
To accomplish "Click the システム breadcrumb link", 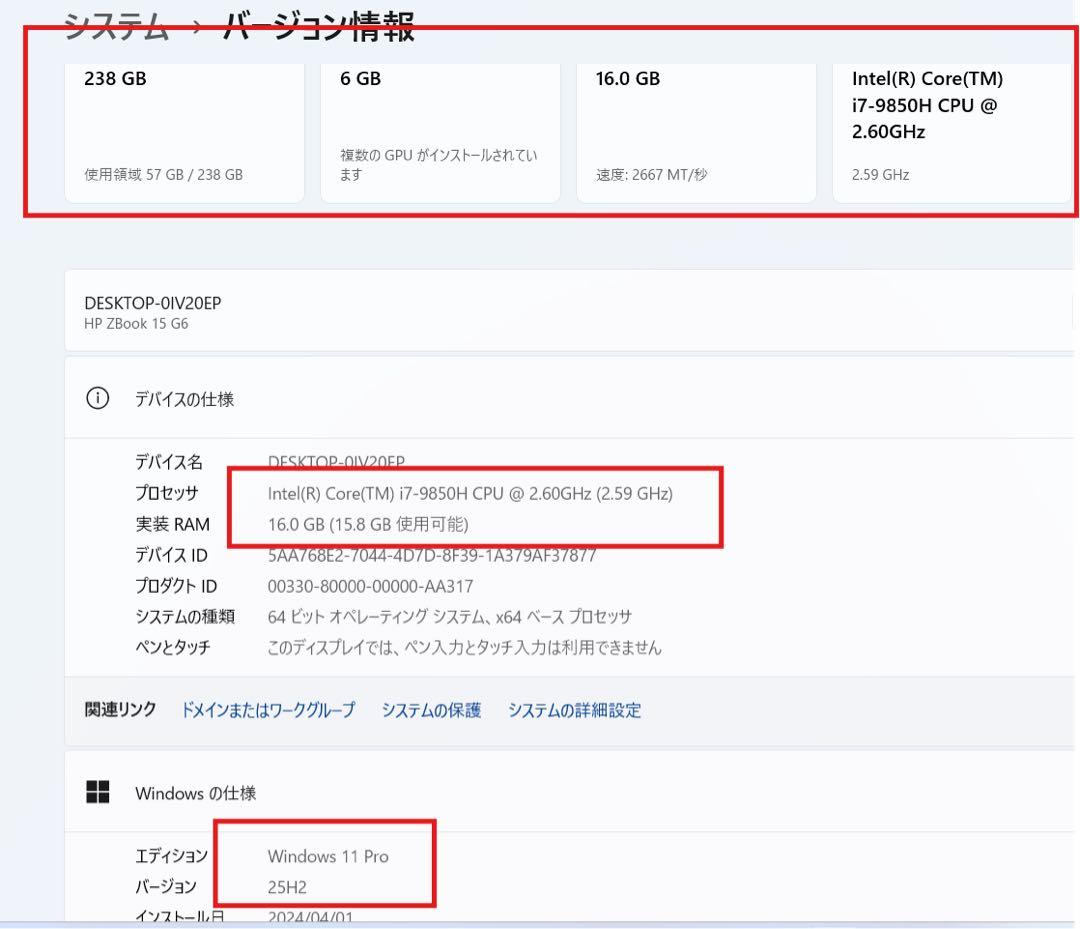I will click(x=116, y=28).
